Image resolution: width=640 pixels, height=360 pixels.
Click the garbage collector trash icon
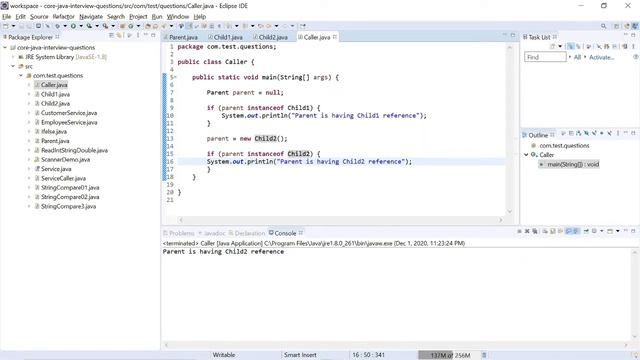pyautogui.click(x=484, y=355)
